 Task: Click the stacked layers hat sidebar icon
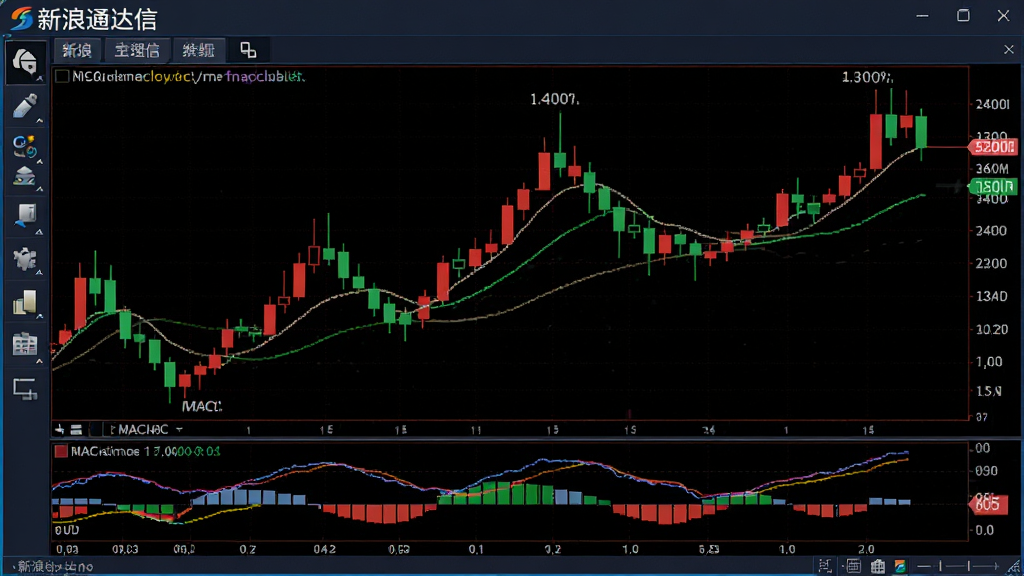click(24, 176)
